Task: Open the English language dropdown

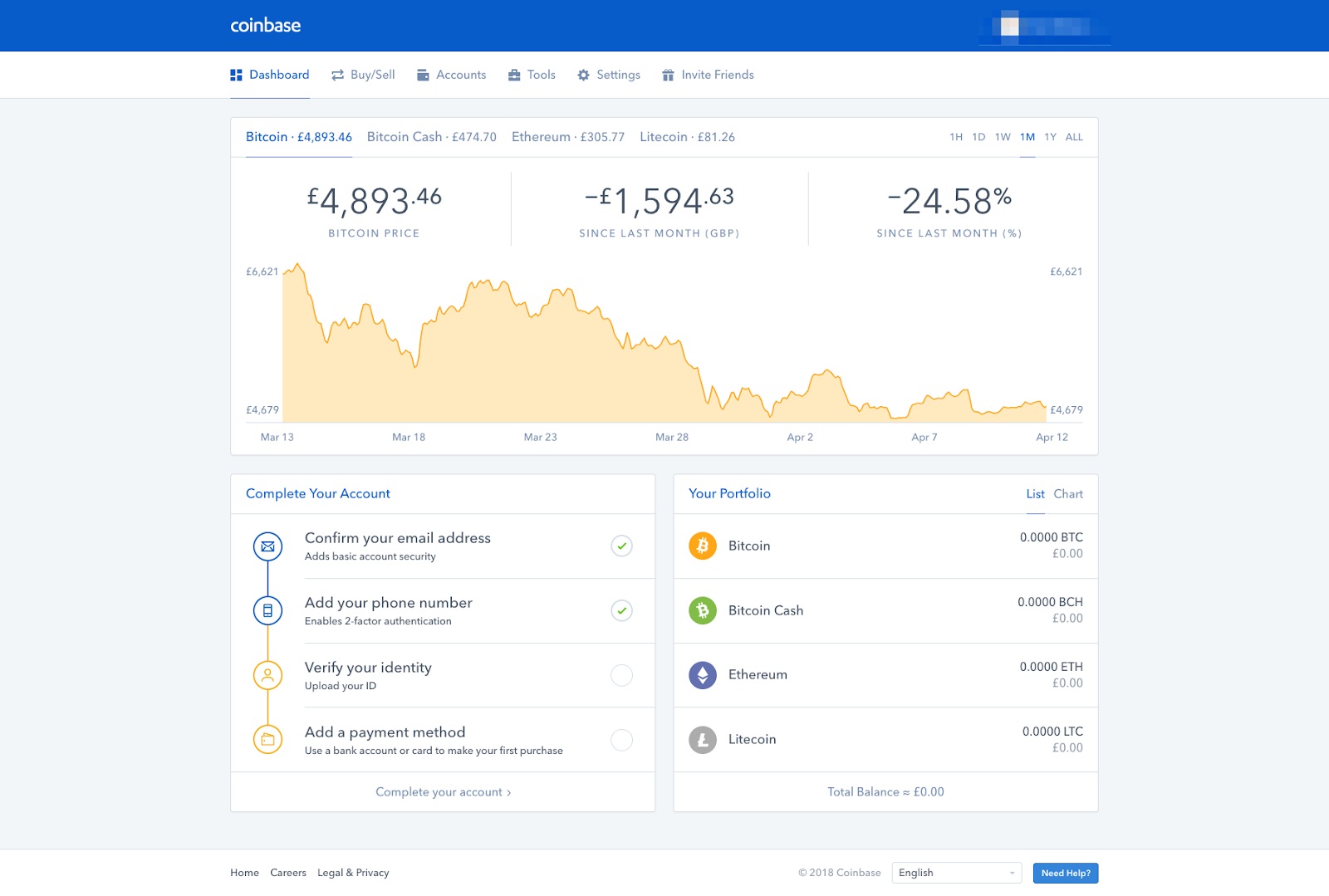Action: (x=957, y=873)
